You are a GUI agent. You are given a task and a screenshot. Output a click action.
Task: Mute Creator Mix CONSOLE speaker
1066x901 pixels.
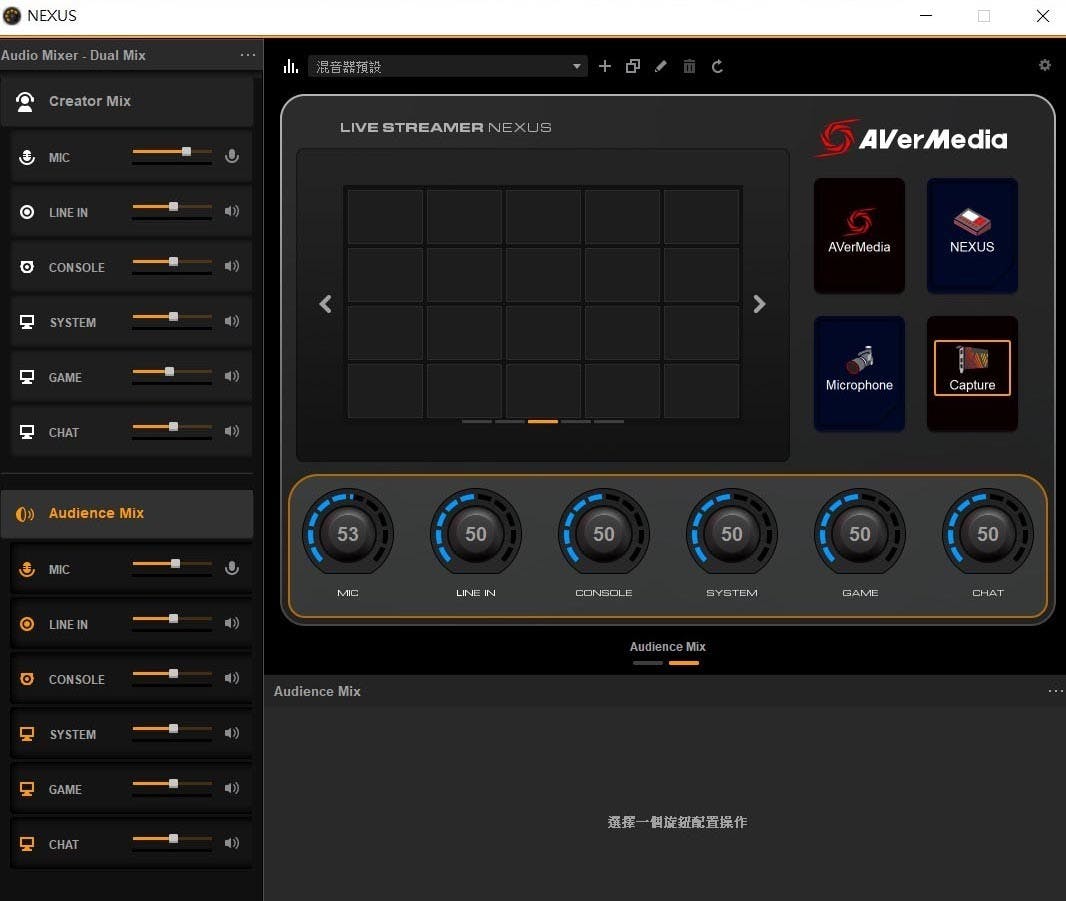pos(232,266)
